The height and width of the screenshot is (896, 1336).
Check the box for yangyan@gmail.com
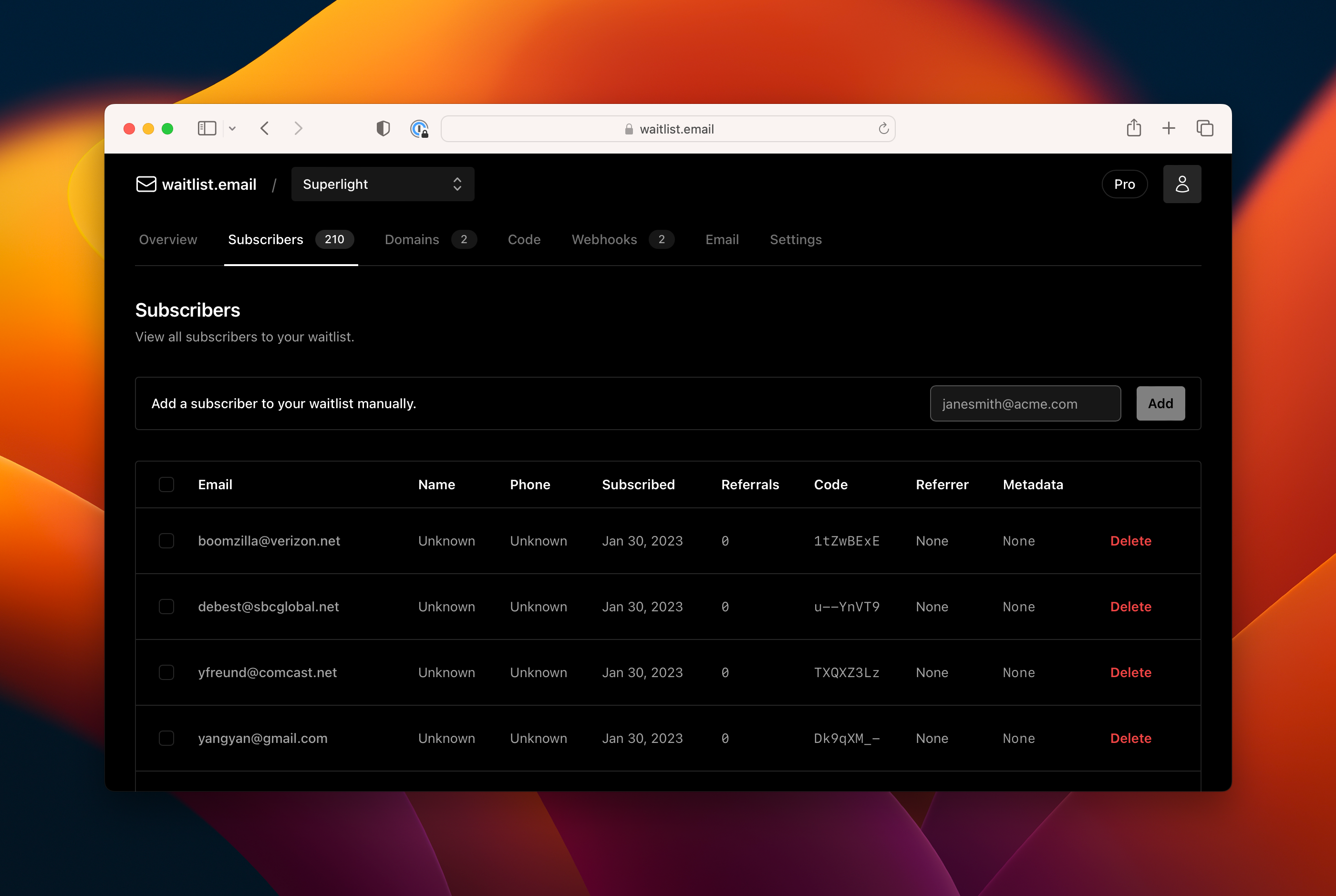166,738
